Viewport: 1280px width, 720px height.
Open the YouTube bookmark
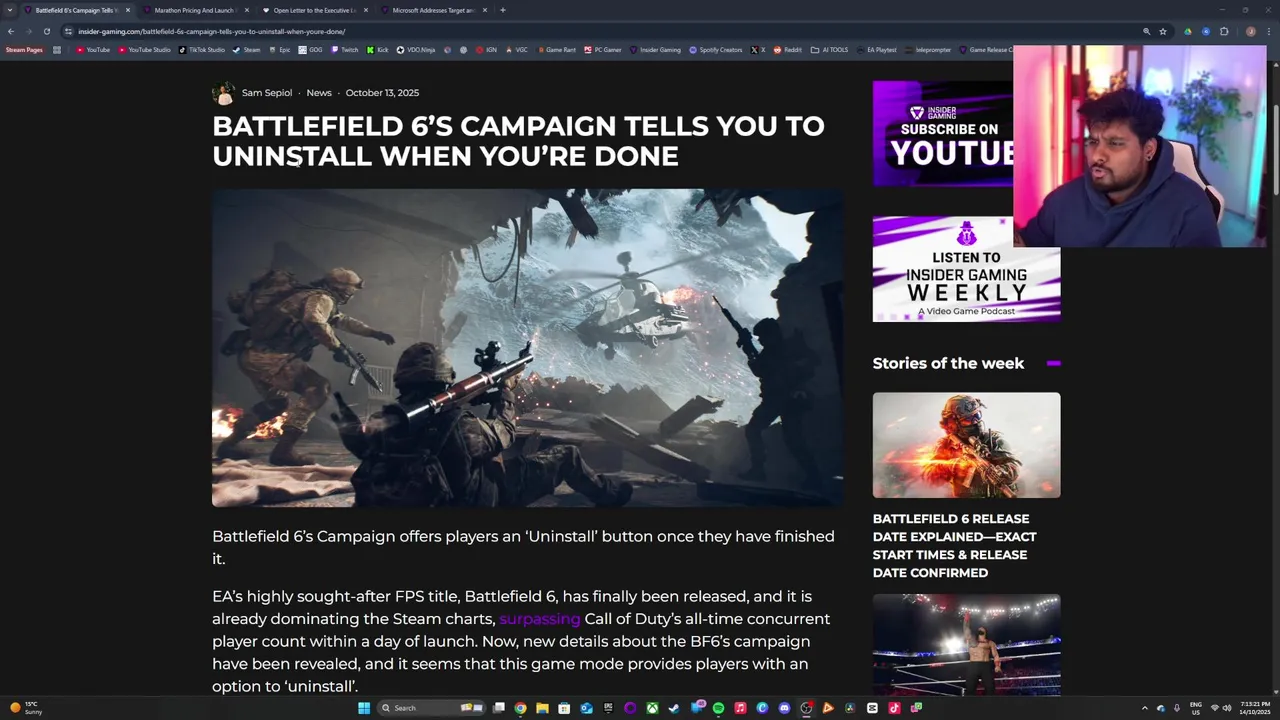pyautogui.click(x=93, y=49)
